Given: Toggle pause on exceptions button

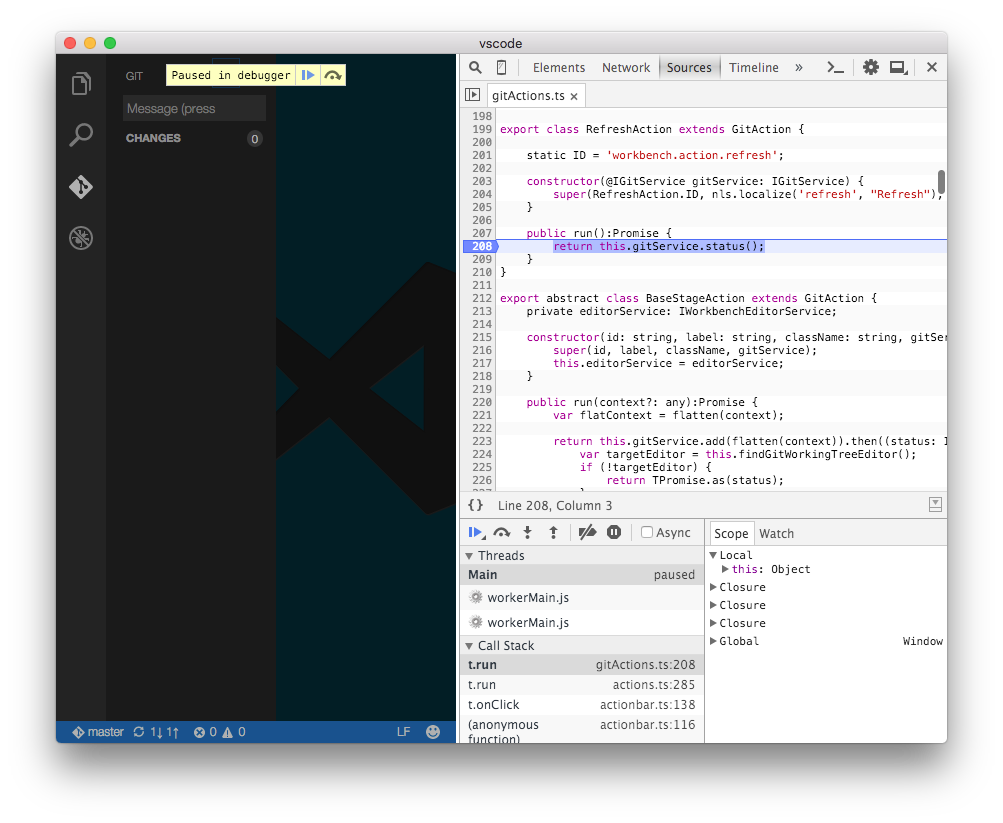Looking at the screenshot, I should (614, 532).
